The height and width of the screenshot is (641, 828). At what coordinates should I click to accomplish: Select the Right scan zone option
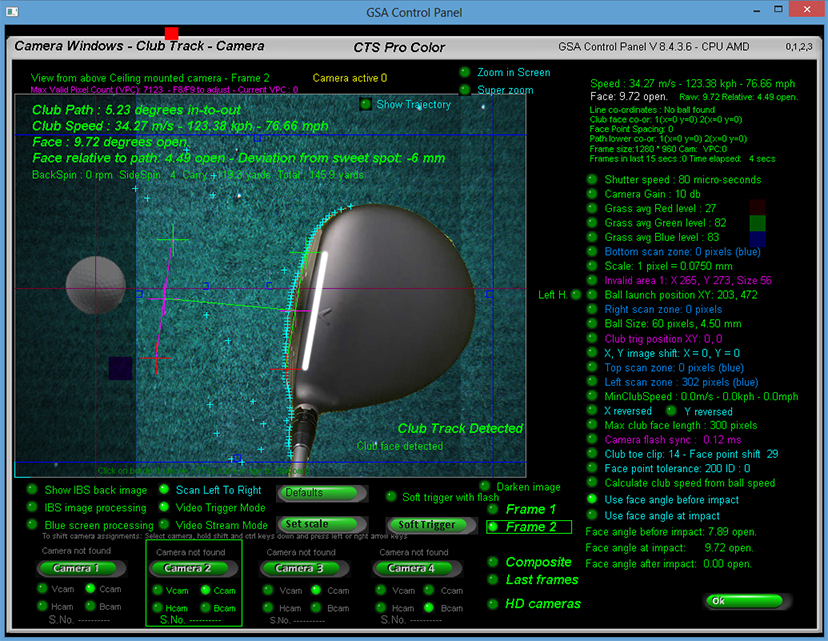pyautogui.click(x=592, y=309)
